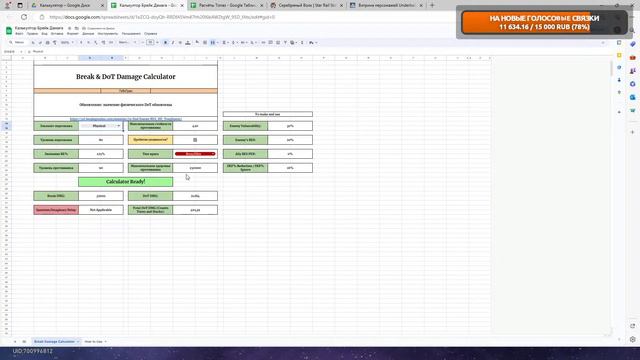The height and width of the screenshot is (360, 640).
Task: Open the Файл menu
Action: pyautogui.click(x=19, y=33)
